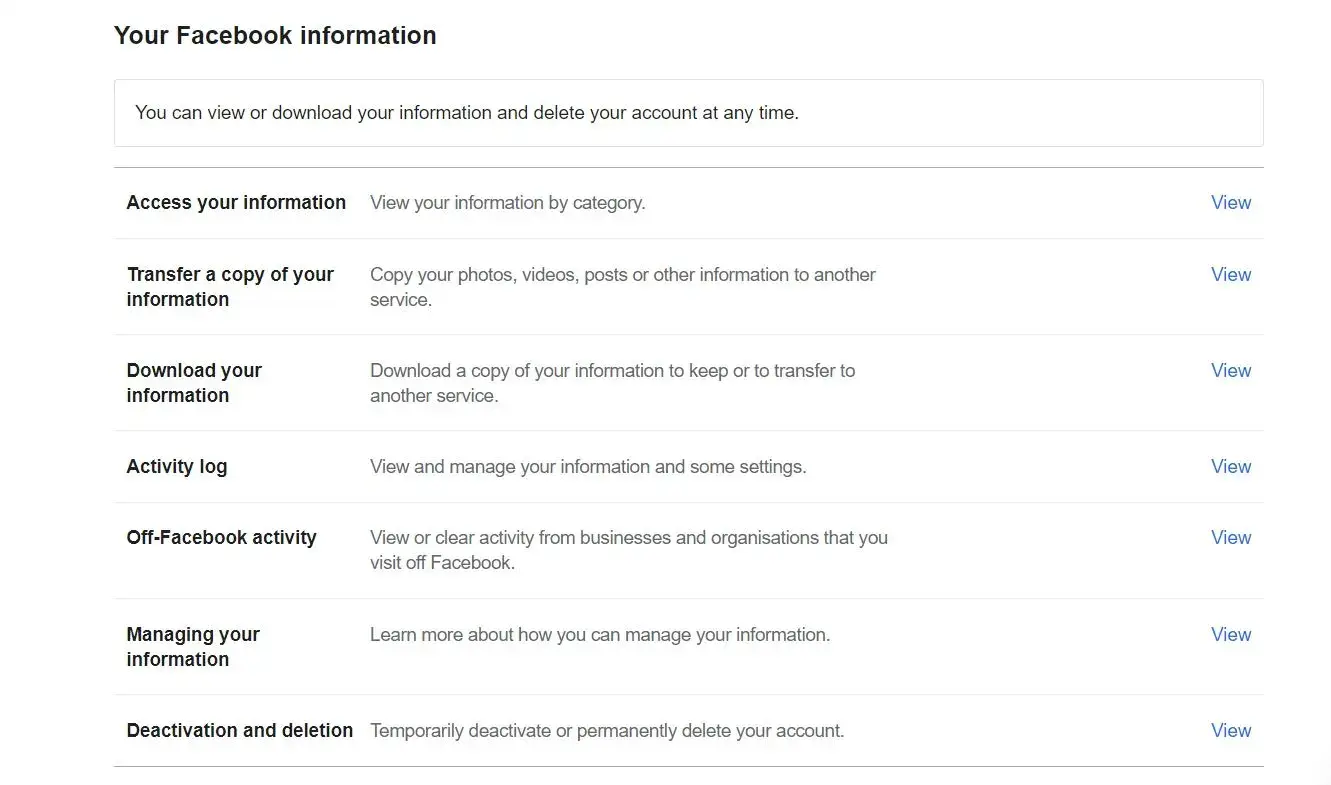Screen dimensions: 1331x785
Task: Open View for Transfer a copy of your information
Action: (1230, 274)
